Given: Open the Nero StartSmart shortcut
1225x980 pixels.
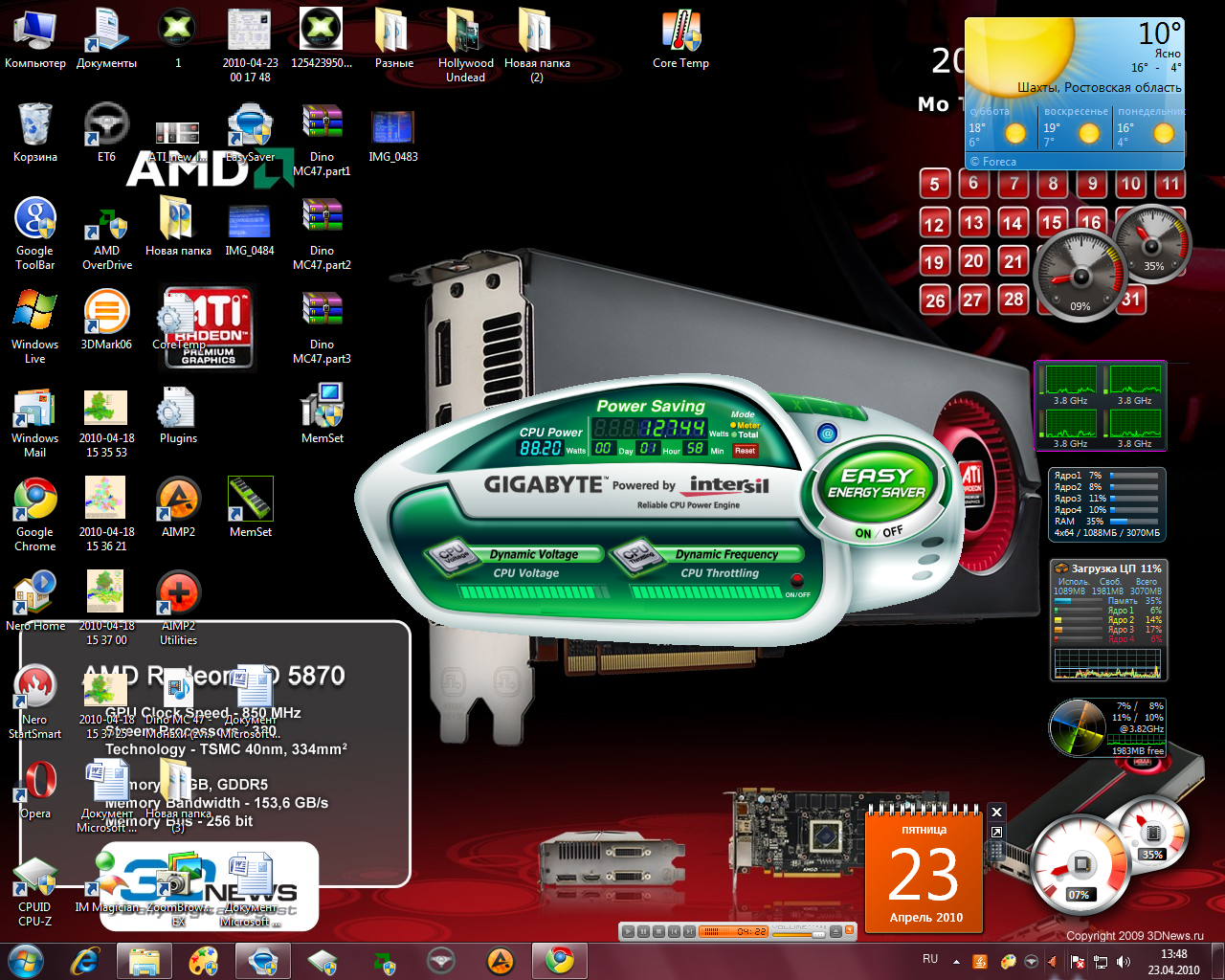Looking at the screenshot, I should point(35,702).
